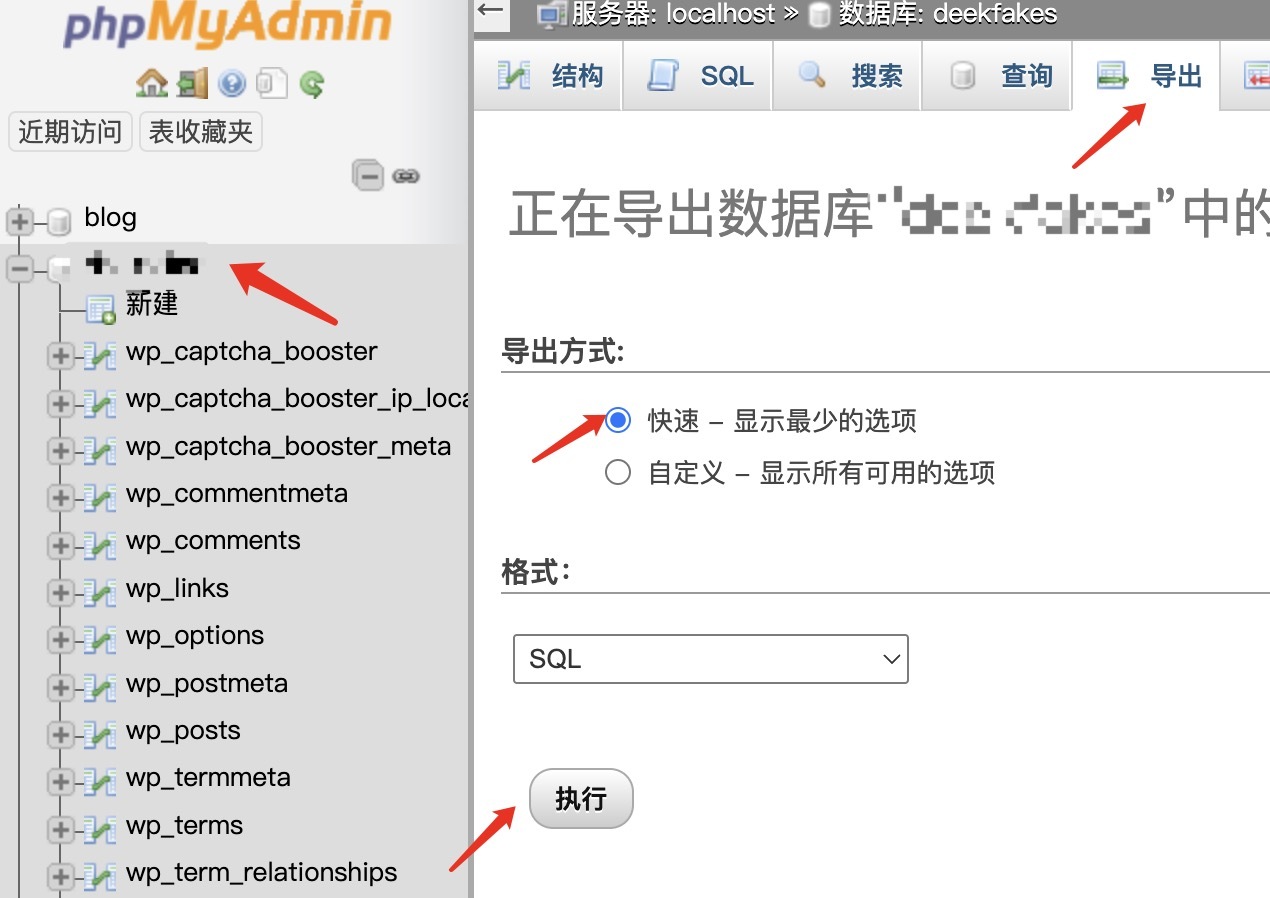The height and width of the screenshot is (898, 1270).
Task: Open the 表收藏夹 favorites tab
Action: click(201, 131)
